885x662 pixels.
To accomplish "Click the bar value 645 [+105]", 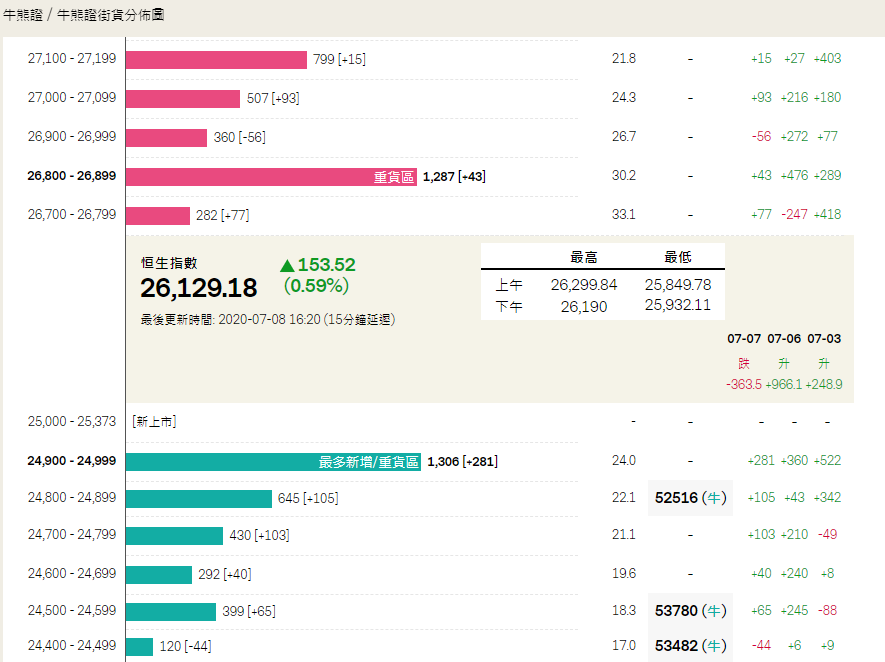I will 308,498.
